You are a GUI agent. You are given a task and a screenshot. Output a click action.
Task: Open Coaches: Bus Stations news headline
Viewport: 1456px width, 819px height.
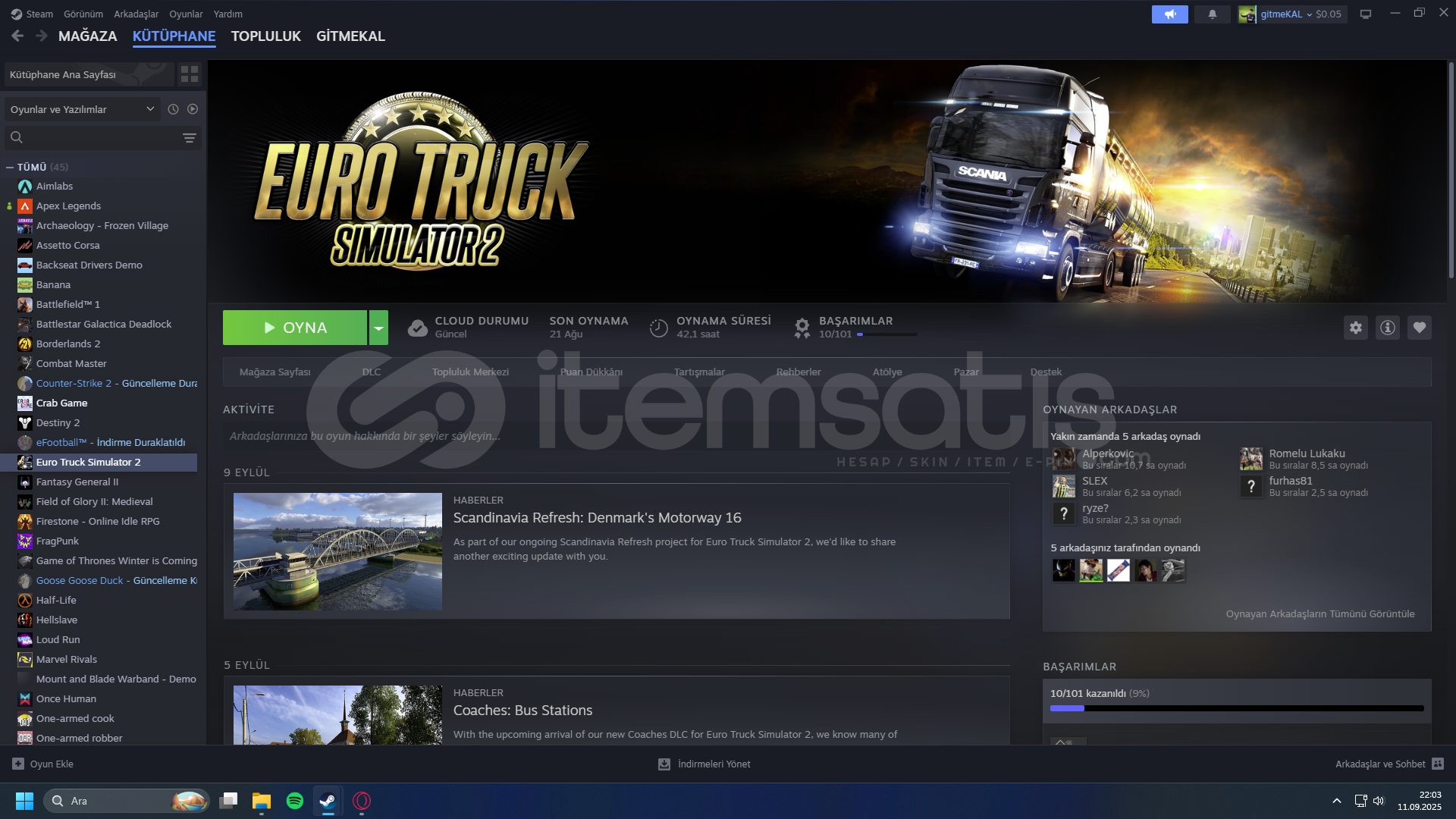523,710
